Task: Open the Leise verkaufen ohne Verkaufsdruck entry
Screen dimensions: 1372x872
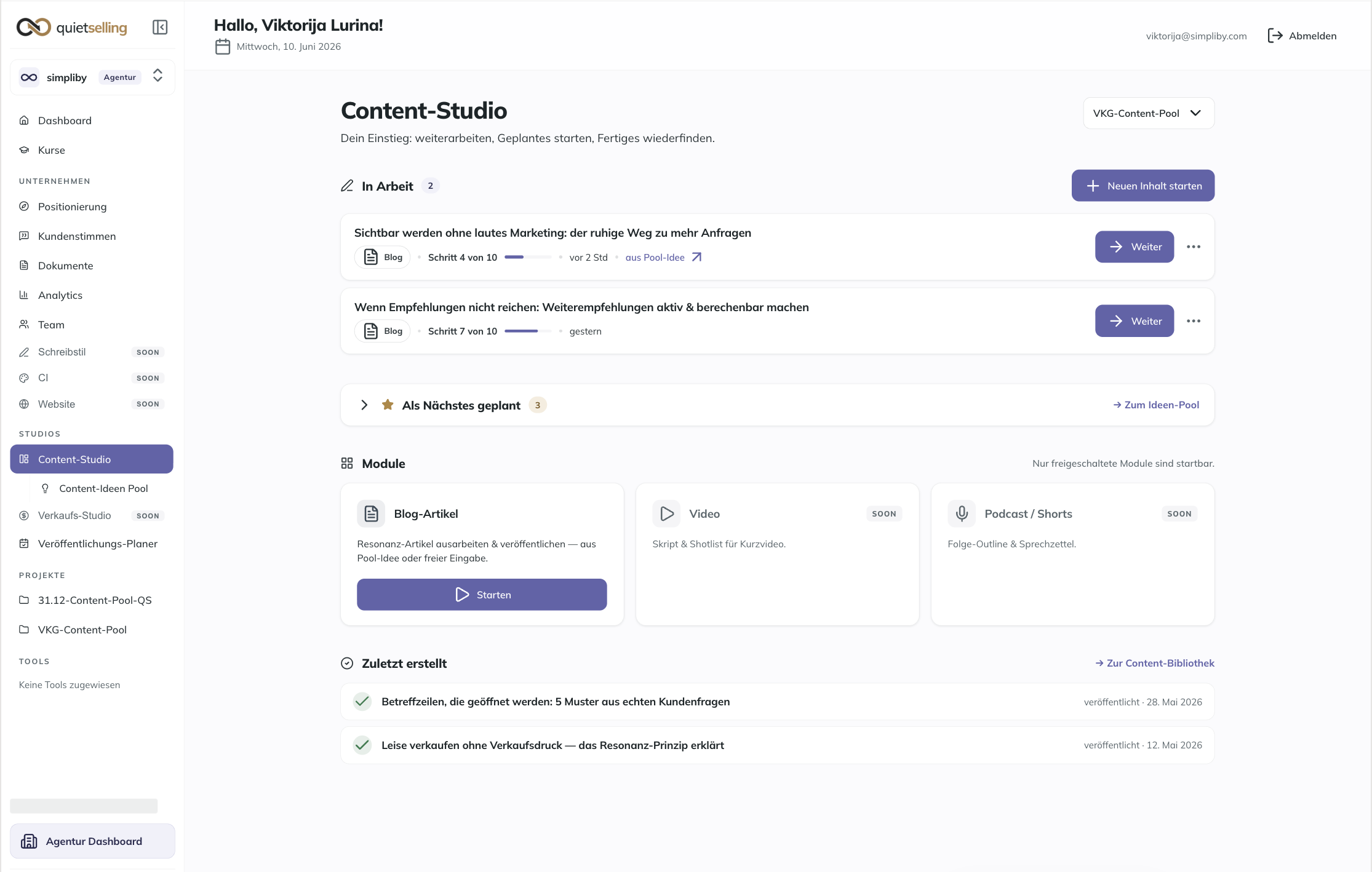Action: tap(778, 745)
